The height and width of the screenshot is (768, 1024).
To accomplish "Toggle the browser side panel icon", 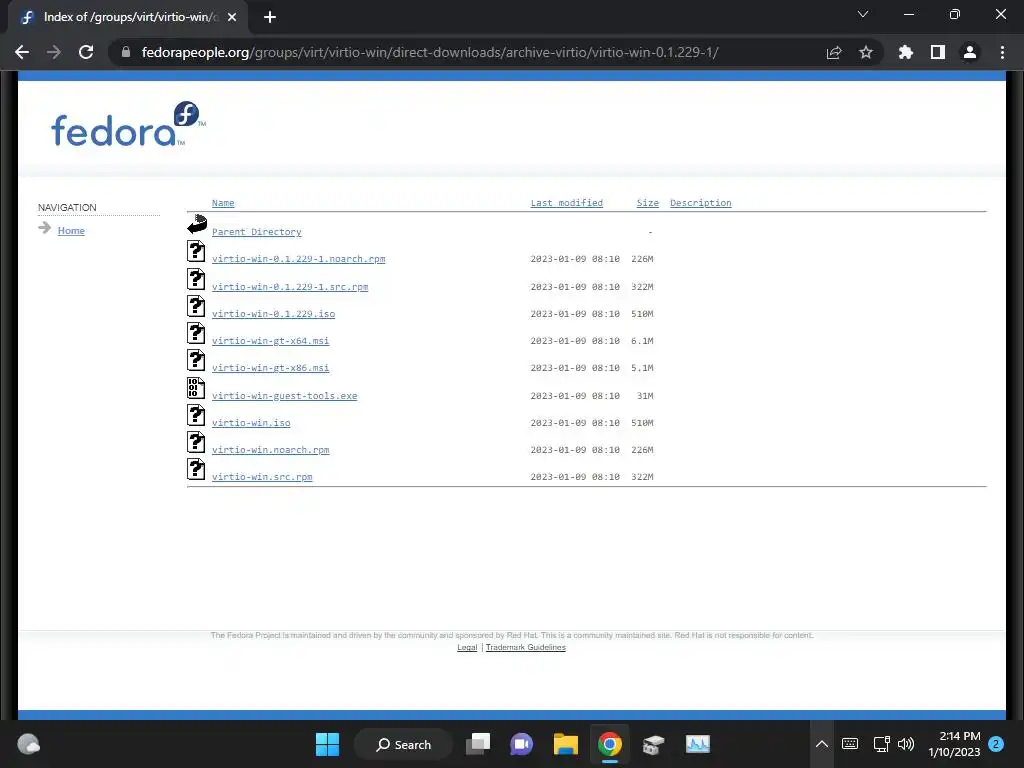I will click(x=938, y=52).
